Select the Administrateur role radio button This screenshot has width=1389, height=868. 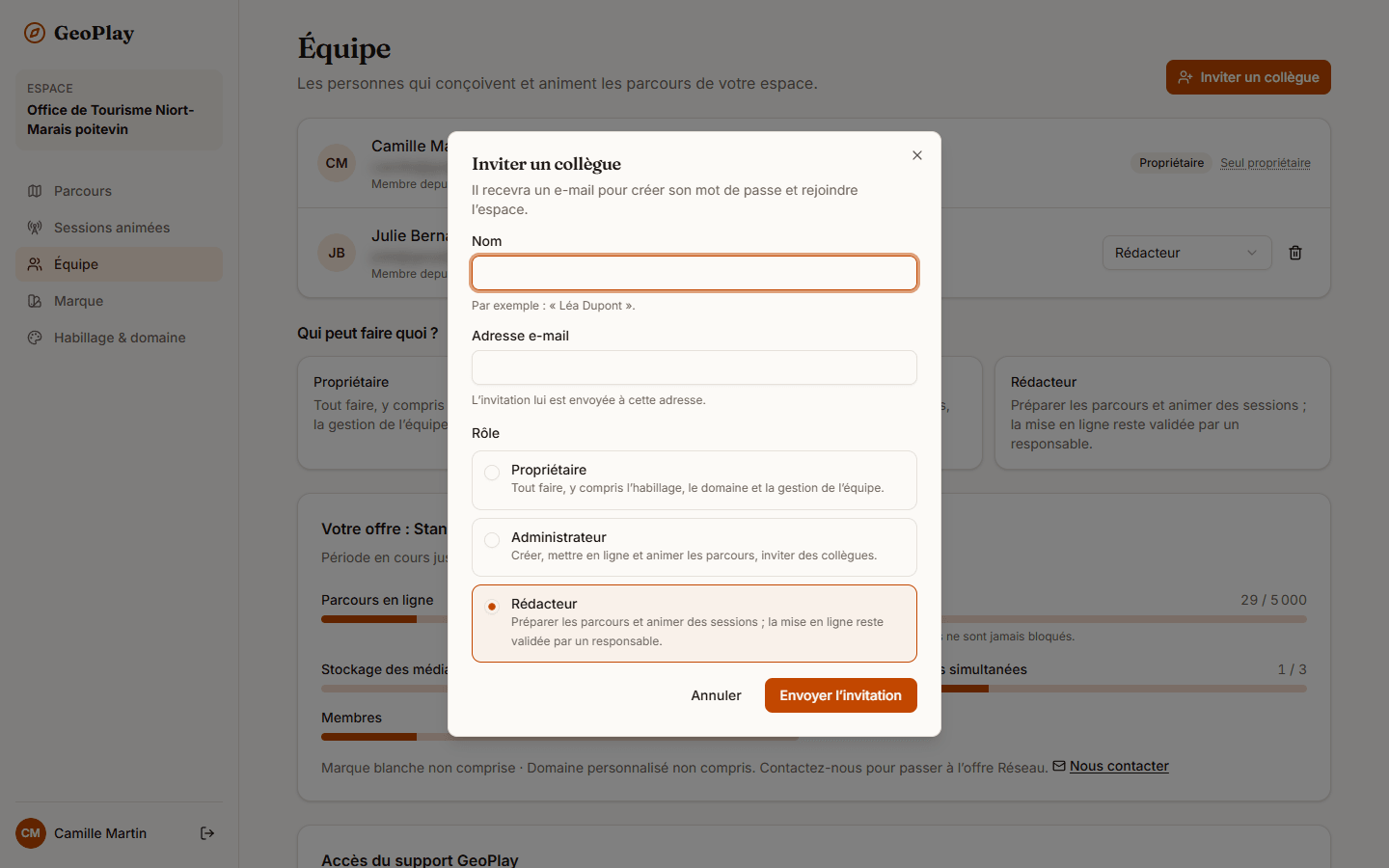click(x=492, y=540)
